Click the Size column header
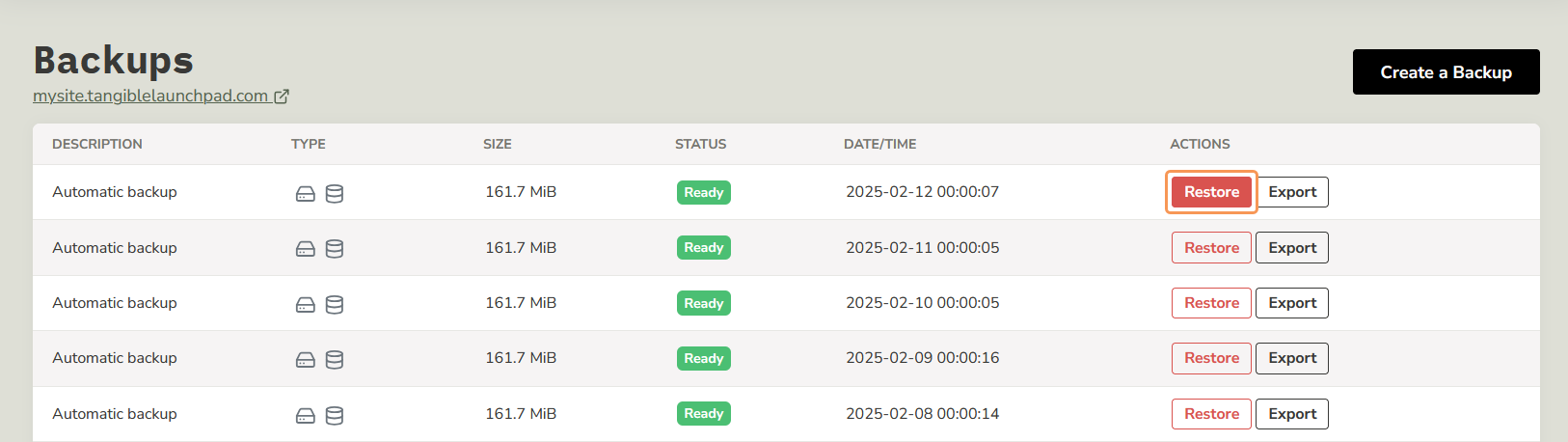Screen dimensions: 1568x442 (498, 144)
